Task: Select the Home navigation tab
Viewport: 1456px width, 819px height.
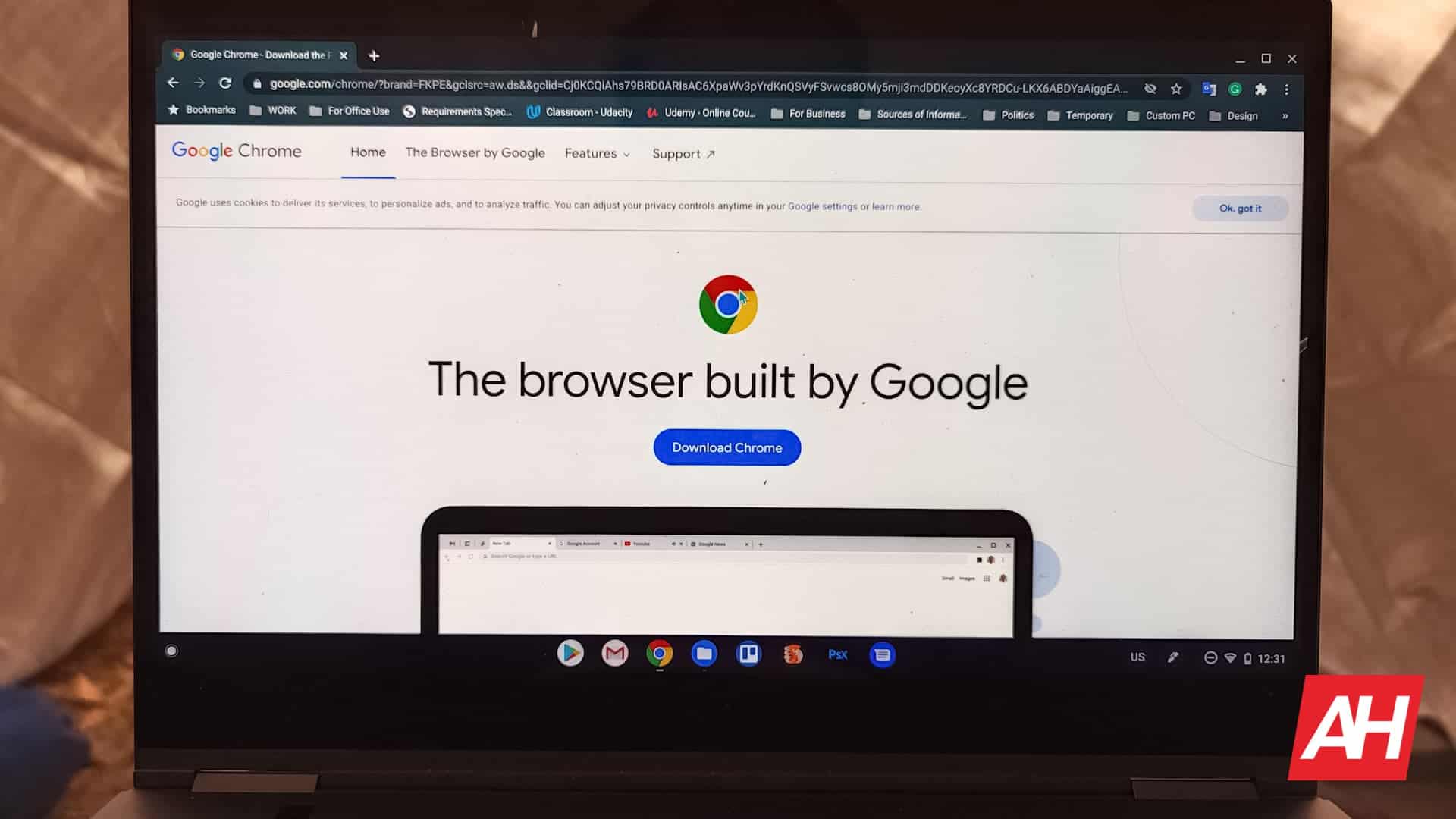Action: (369, 153)
